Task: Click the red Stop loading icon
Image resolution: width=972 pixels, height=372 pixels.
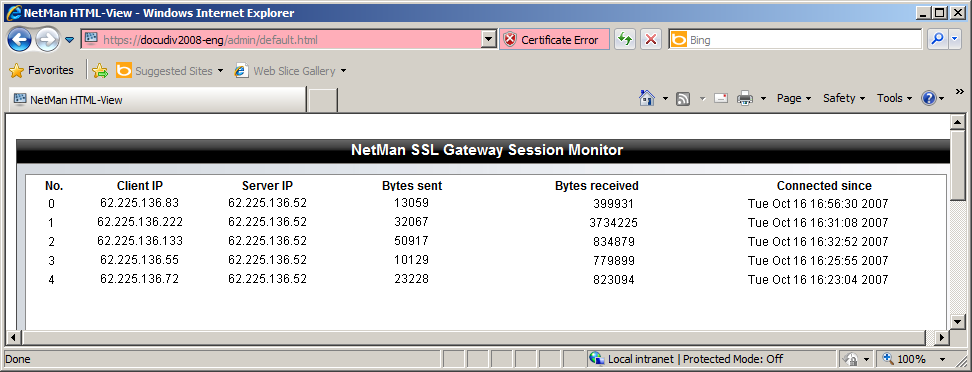Action: pos(651,40)
